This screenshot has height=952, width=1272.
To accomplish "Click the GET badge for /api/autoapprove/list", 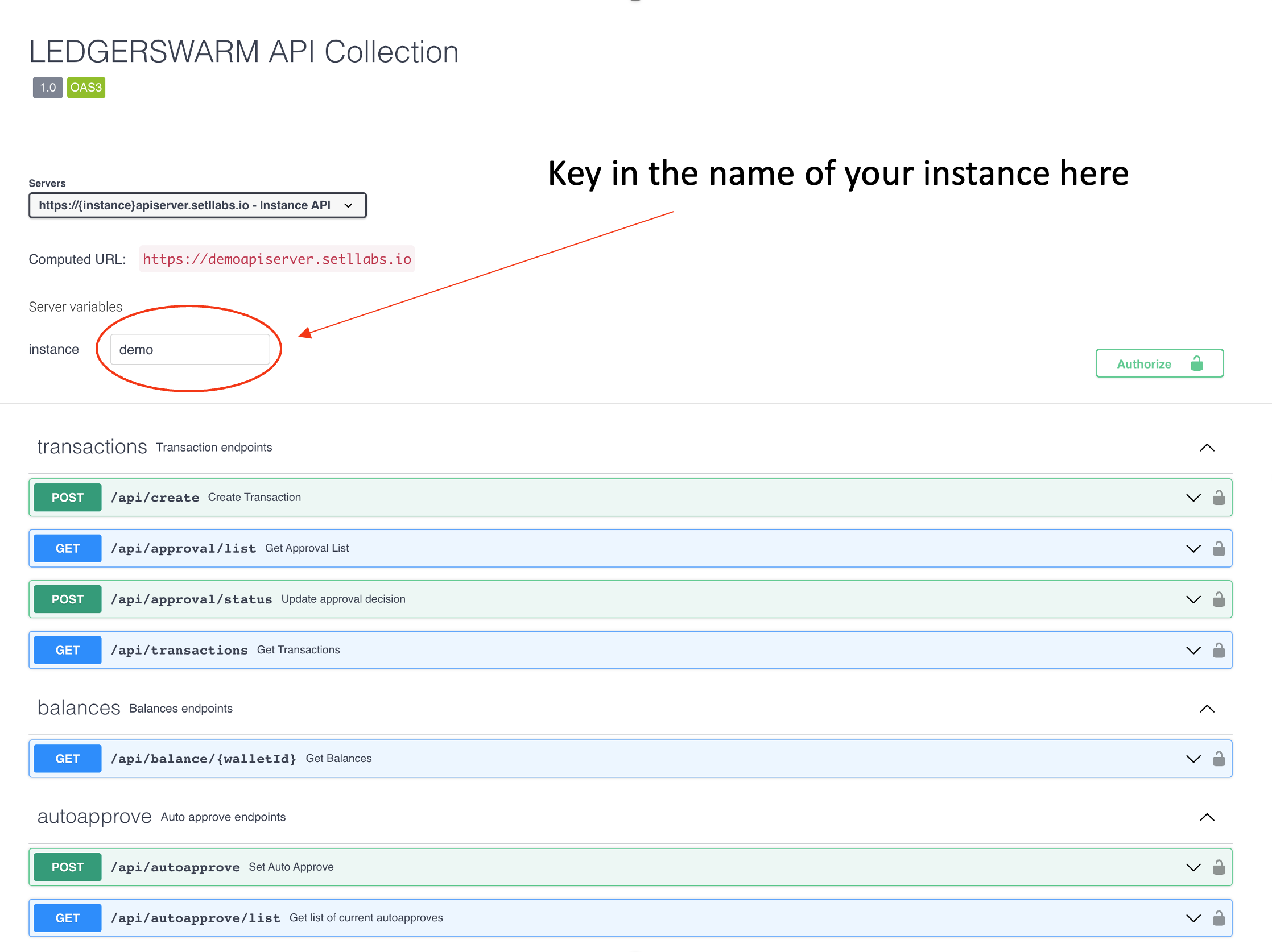I will 67,917.
